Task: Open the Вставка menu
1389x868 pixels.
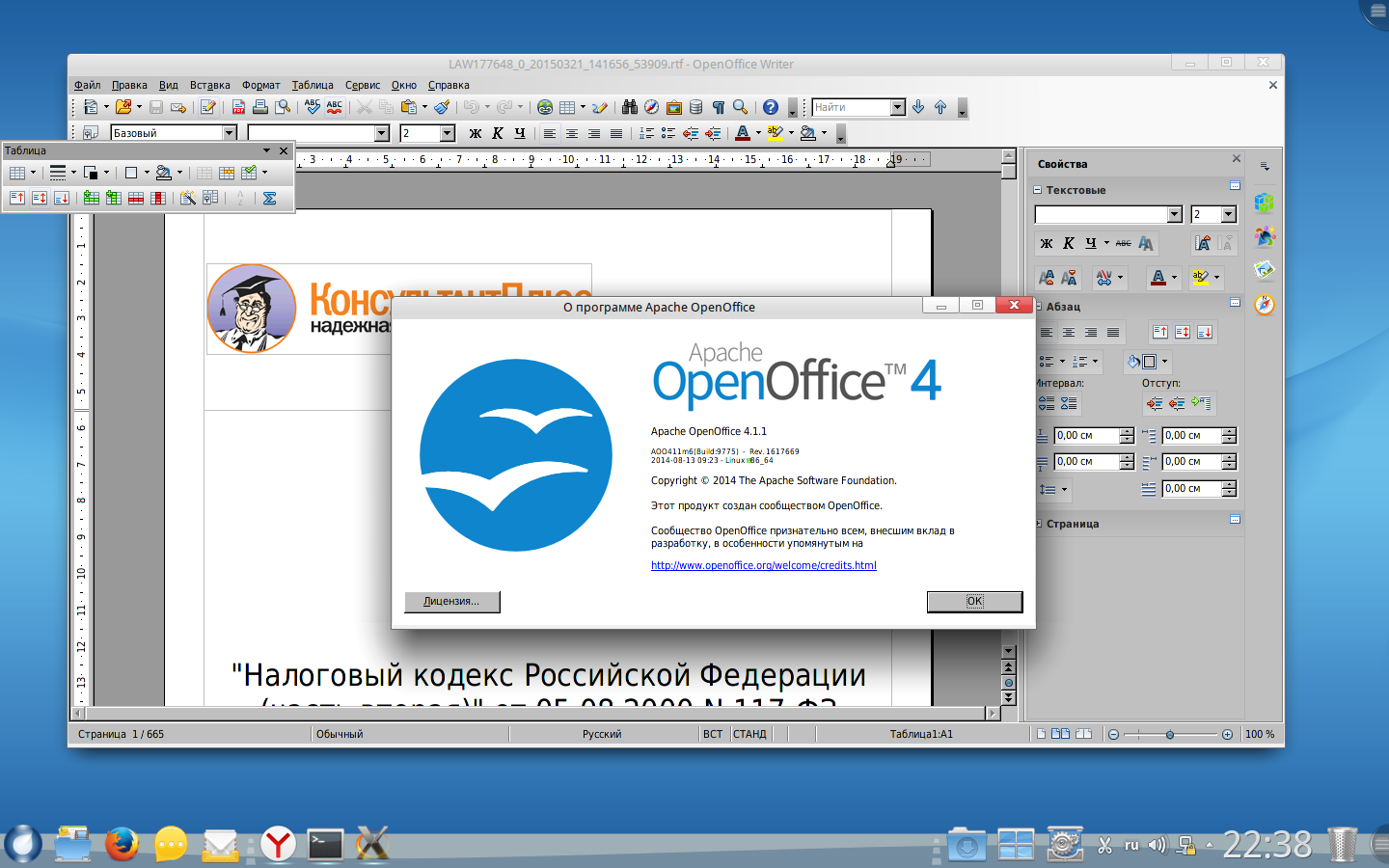Action: click(210, 85)
